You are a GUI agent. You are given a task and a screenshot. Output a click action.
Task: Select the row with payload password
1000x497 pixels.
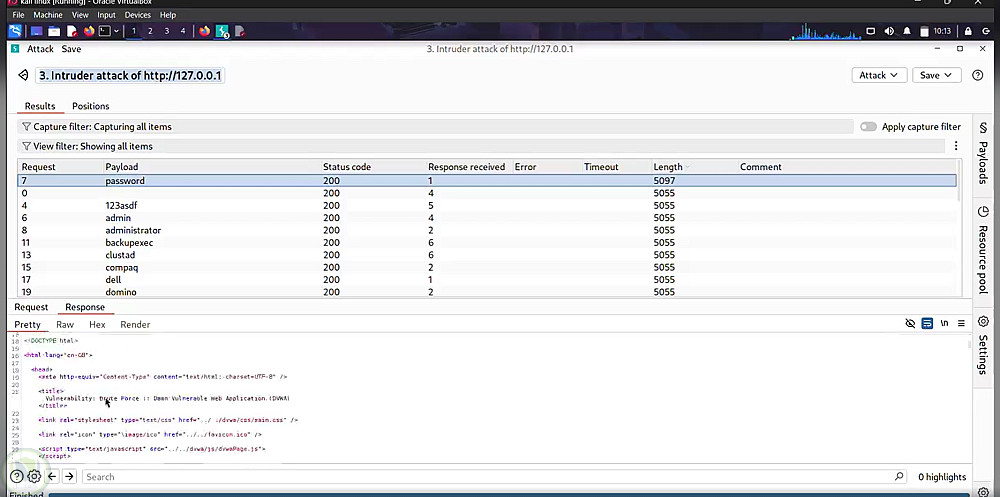[x=487, y=181]
